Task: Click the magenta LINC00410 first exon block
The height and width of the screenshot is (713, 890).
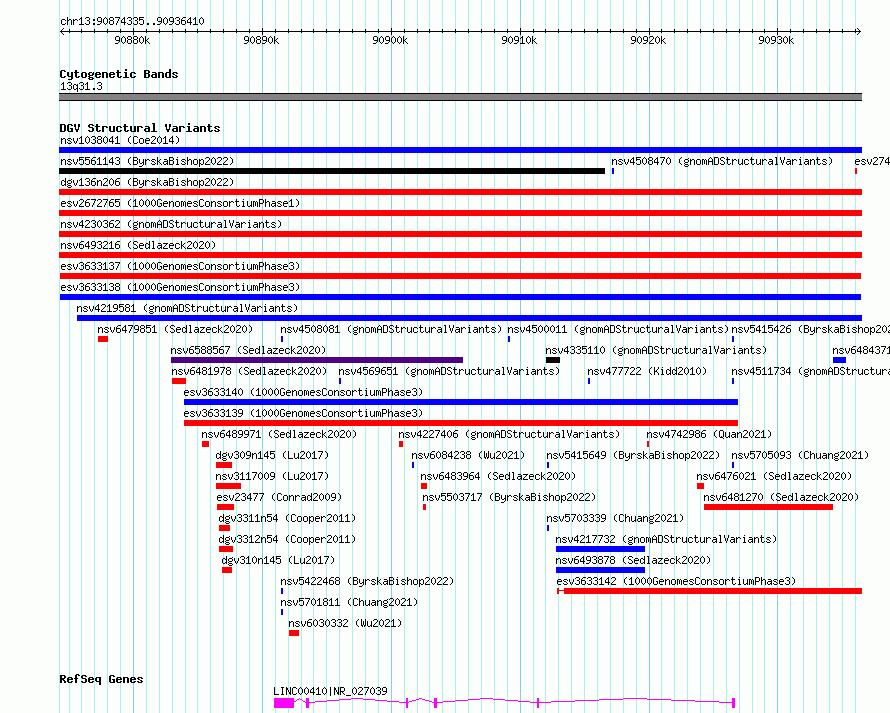Action: 284,703
